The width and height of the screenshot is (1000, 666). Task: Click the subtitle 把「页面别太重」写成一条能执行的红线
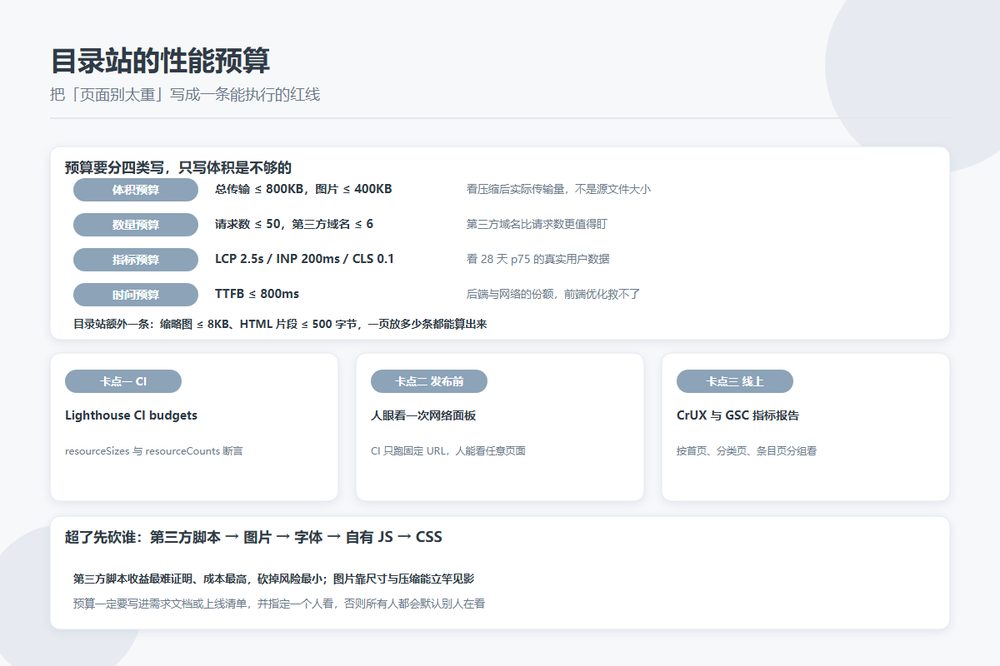185,94
